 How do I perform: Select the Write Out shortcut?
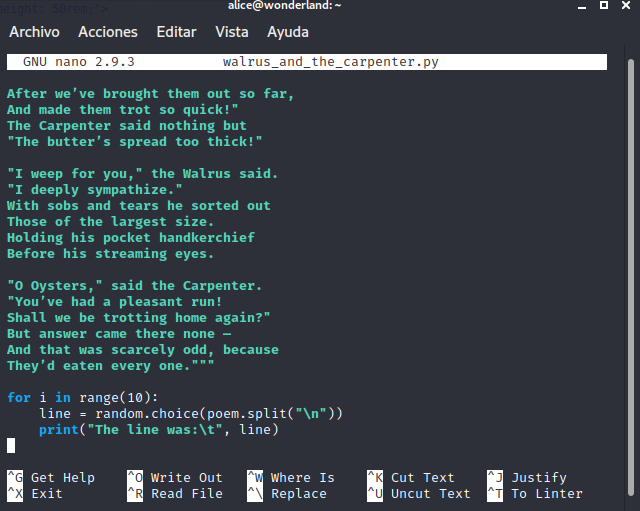point(186,478)
